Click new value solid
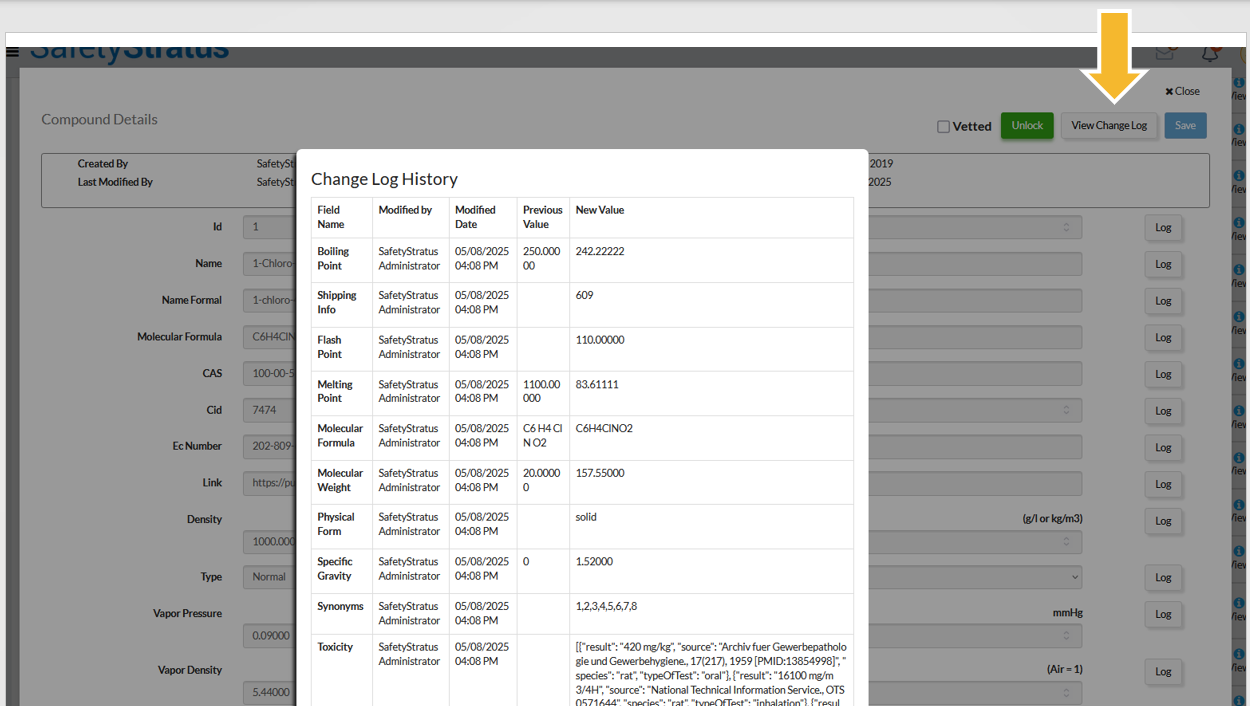Image resolution: width=1250 pixels, height=706 pixels. click(x=586, y=517)
